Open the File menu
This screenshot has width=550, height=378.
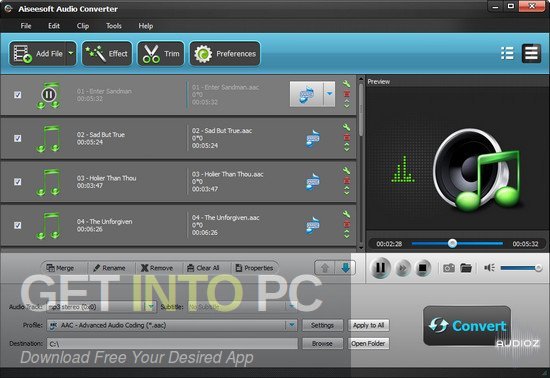click(26, 26)
